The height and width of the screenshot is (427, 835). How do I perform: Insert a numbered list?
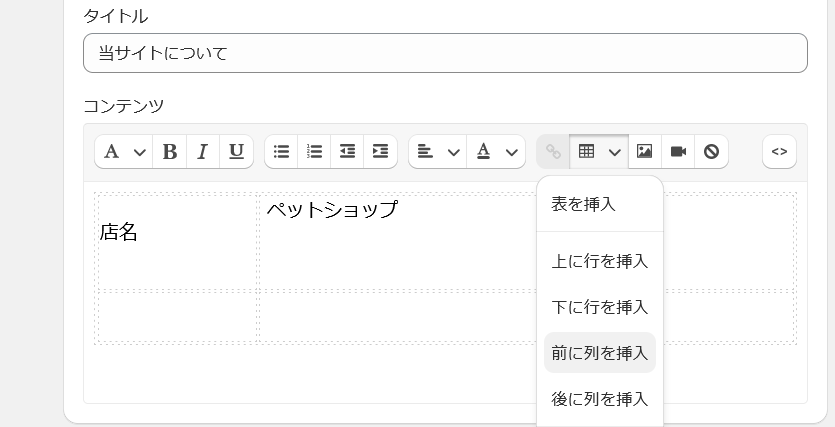(x=314, y=152)
